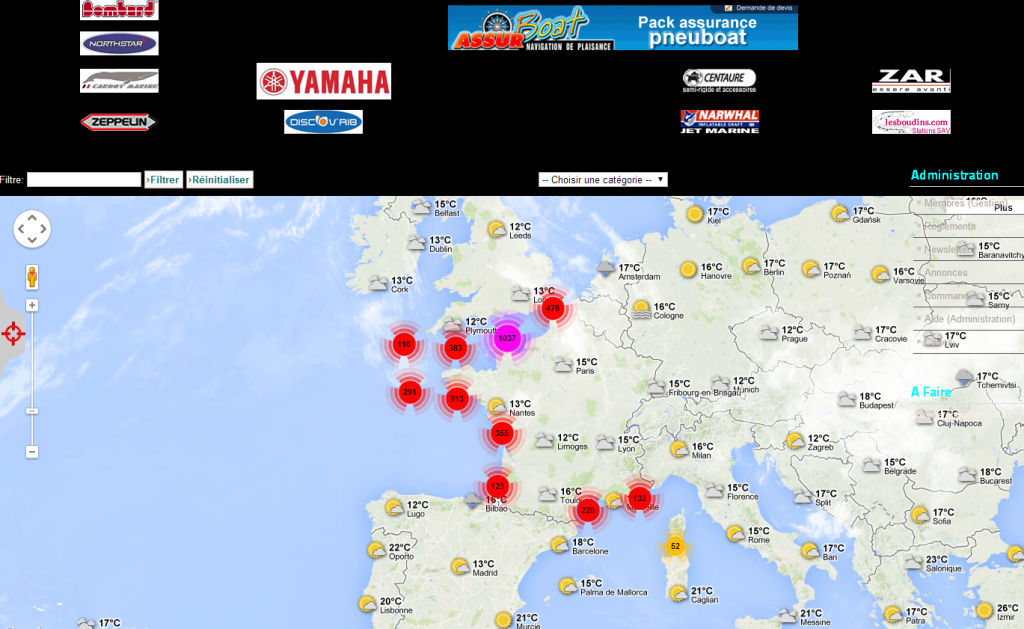This screenshot has height=629, width=1024.
Task: Open the Zeppelin brand logo
Action: pyautogui.click(x=119, y=122)
